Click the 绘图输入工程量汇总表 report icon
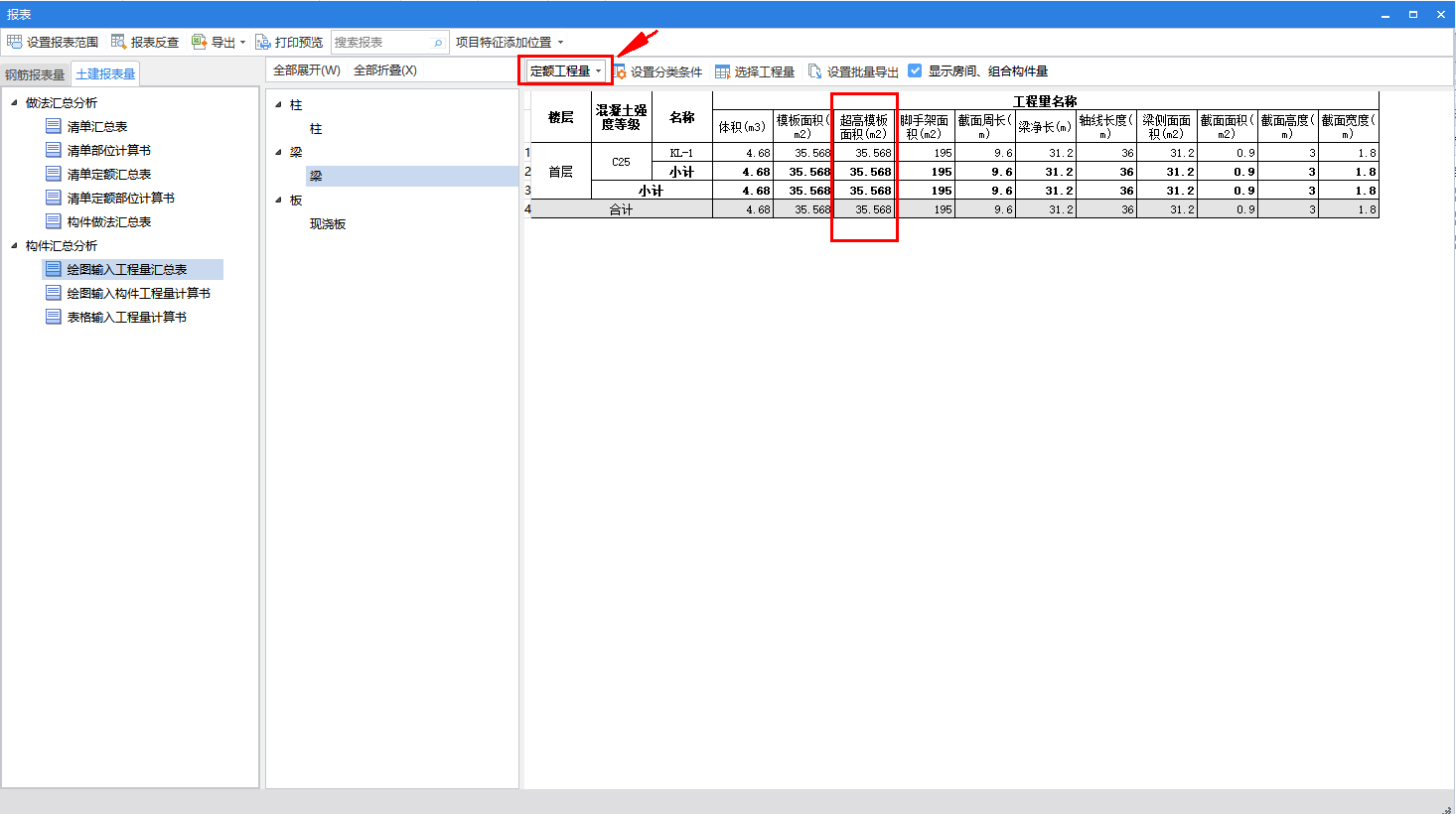 pyautogui.click(x=54, y=269)
